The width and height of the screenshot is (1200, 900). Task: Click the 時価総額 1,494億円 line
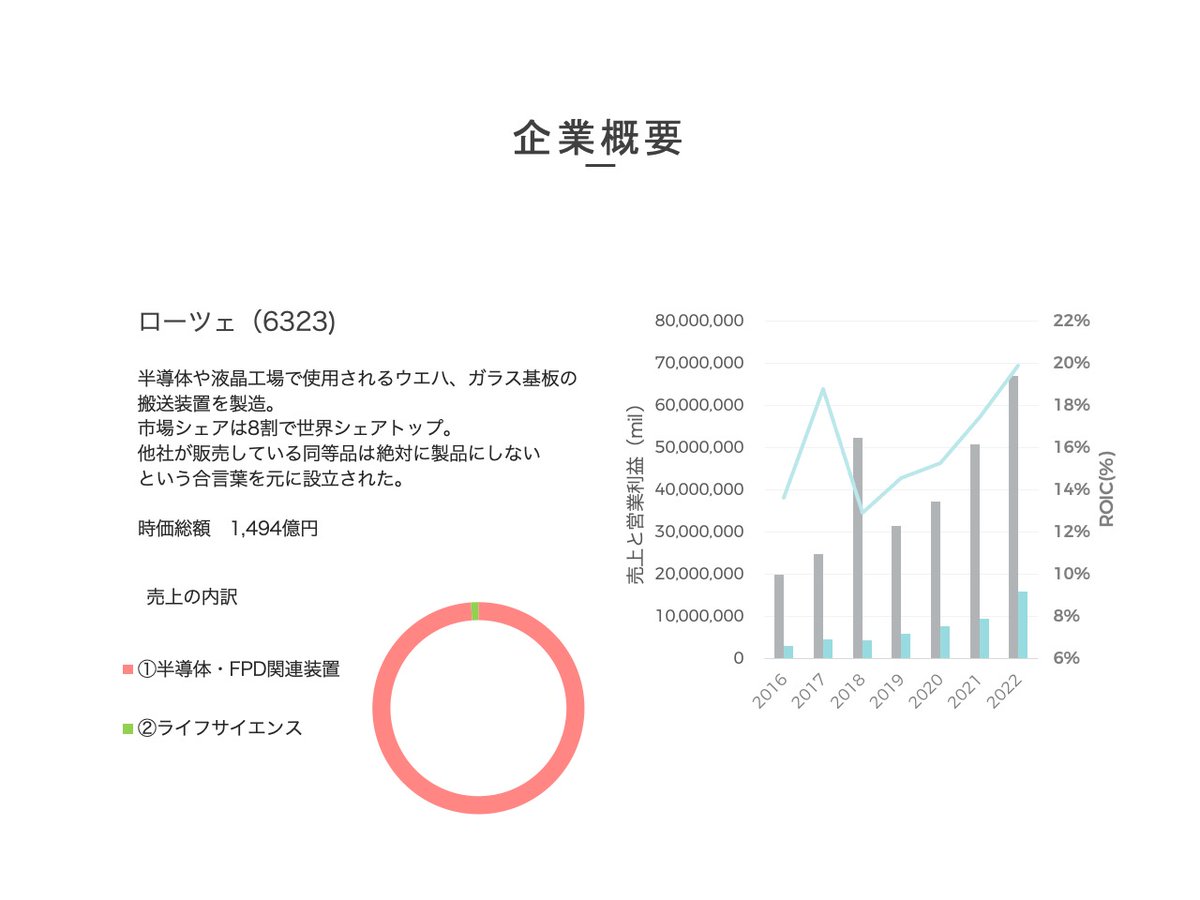coord(228,528)
